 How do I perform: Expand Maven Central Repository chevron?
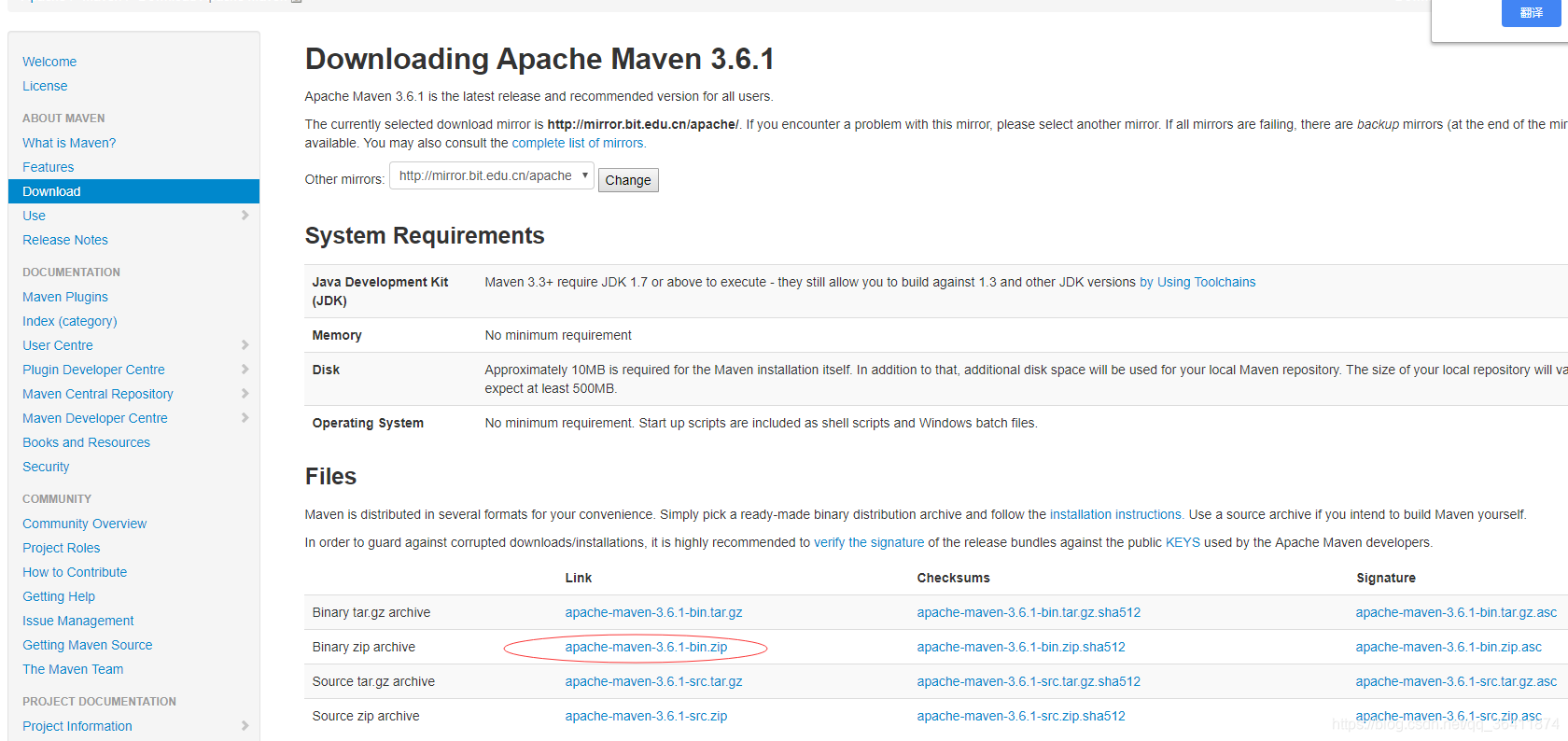245,394
